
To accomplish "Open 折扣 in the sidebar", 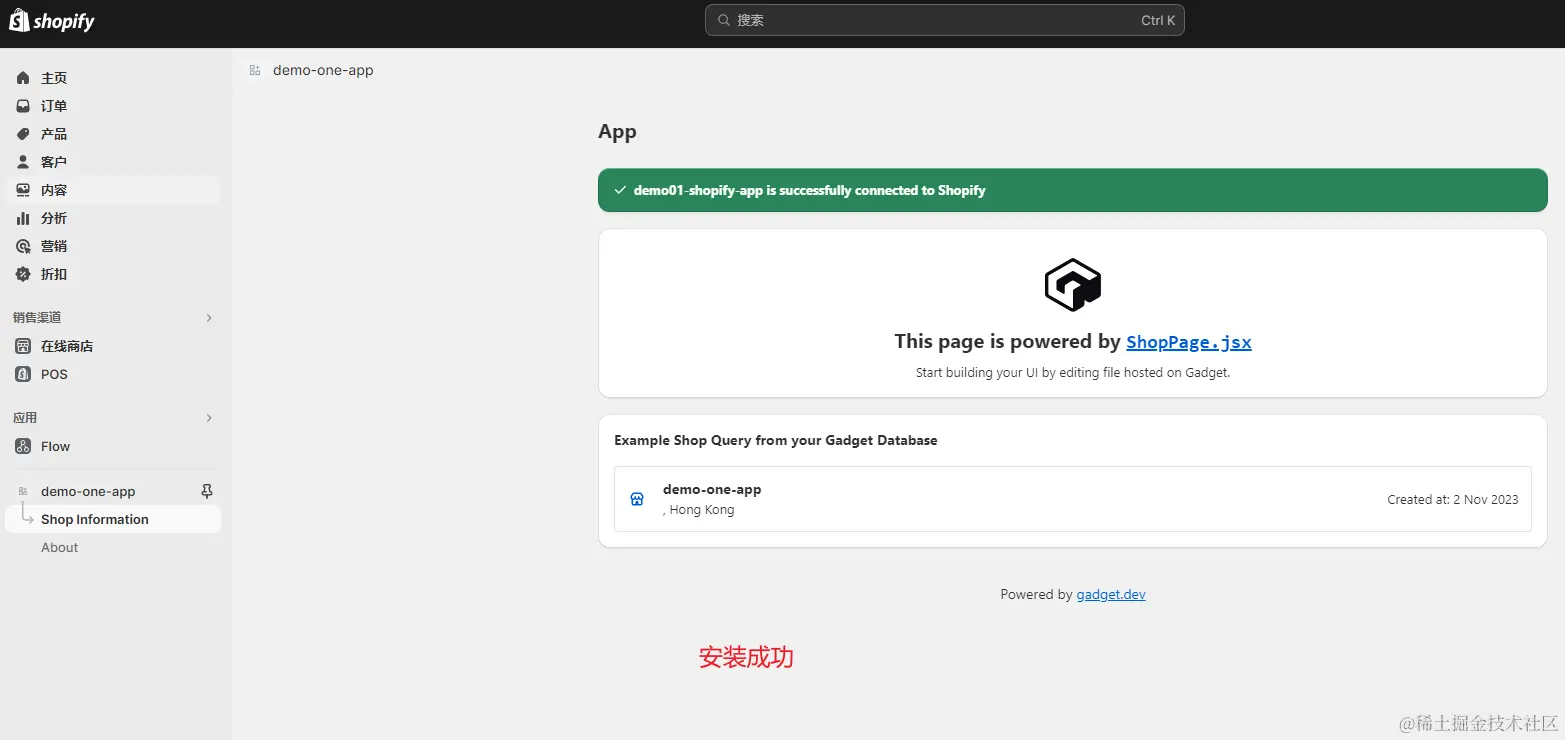I will [x=54, y=274].
